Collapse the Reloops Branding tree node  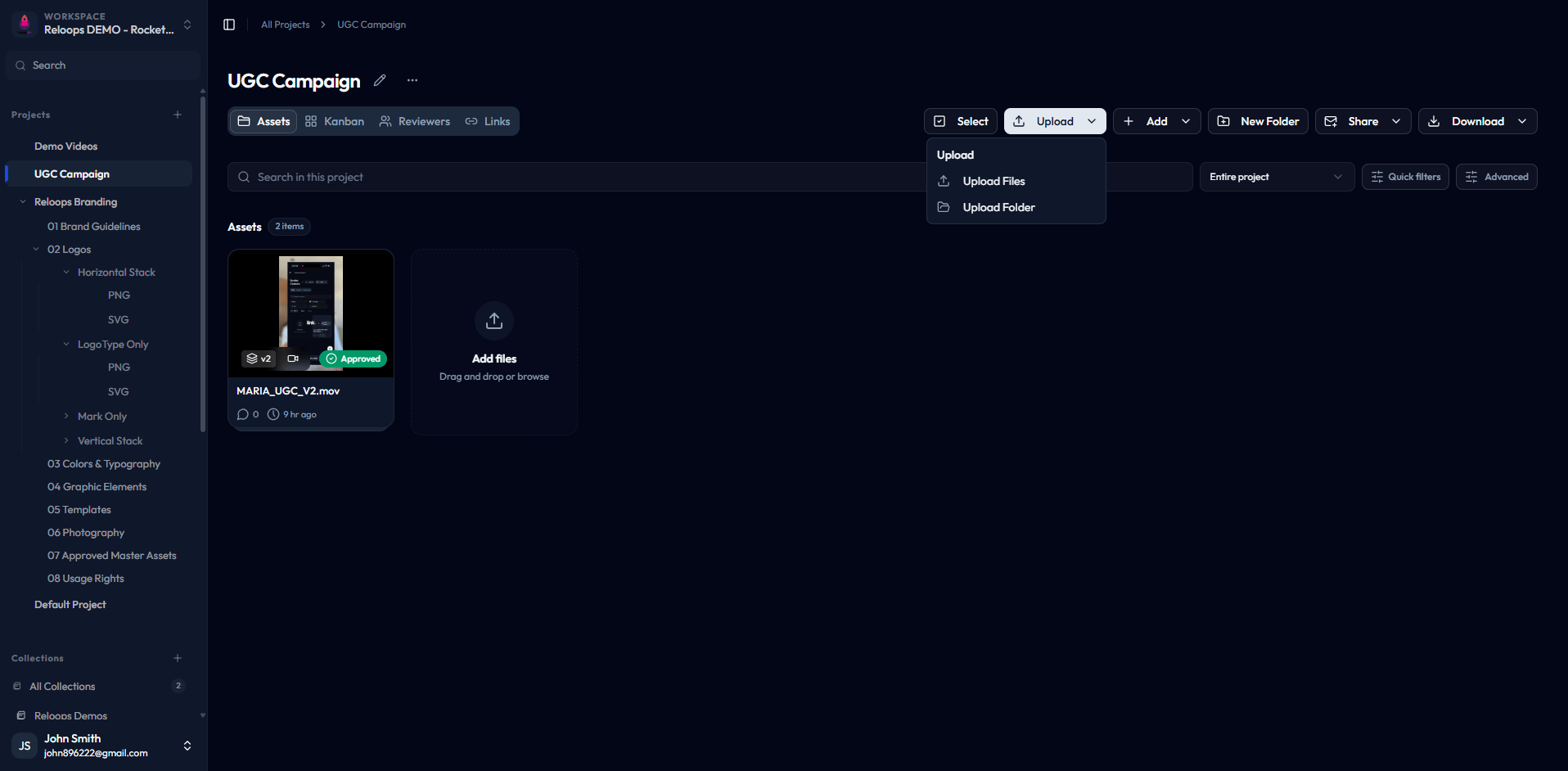point(23,201)
